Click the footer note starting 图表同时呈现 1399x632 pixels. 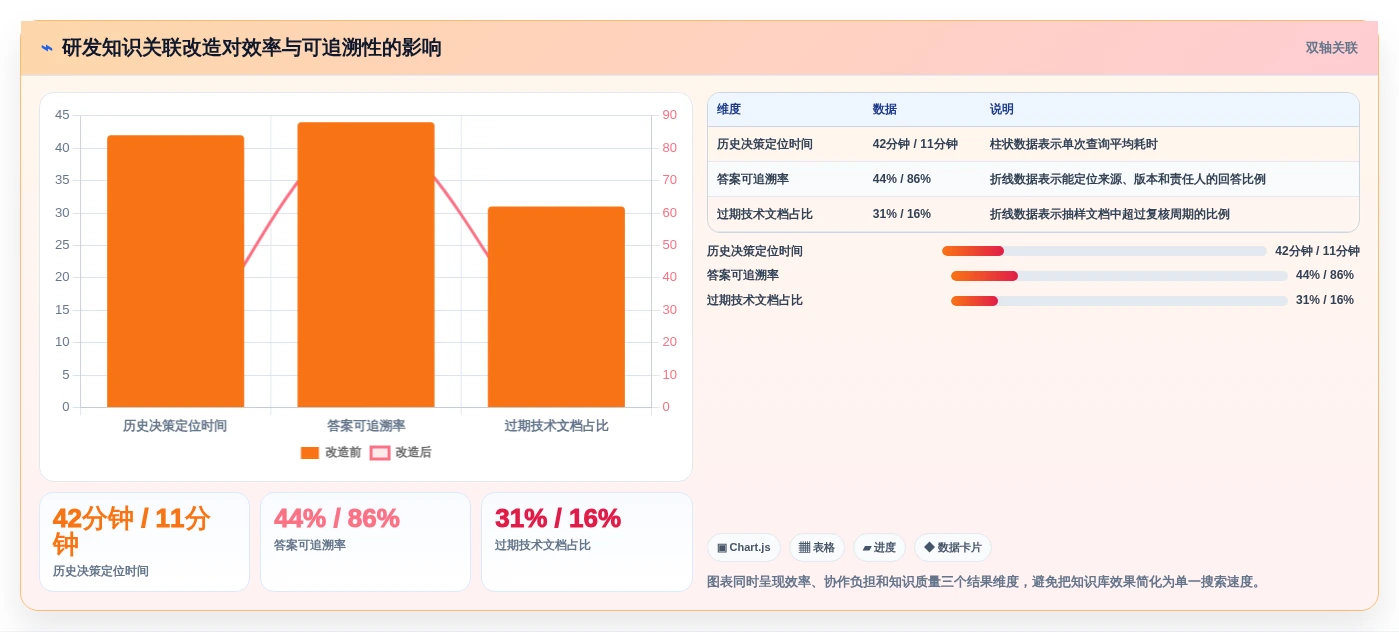click(986, 581)
